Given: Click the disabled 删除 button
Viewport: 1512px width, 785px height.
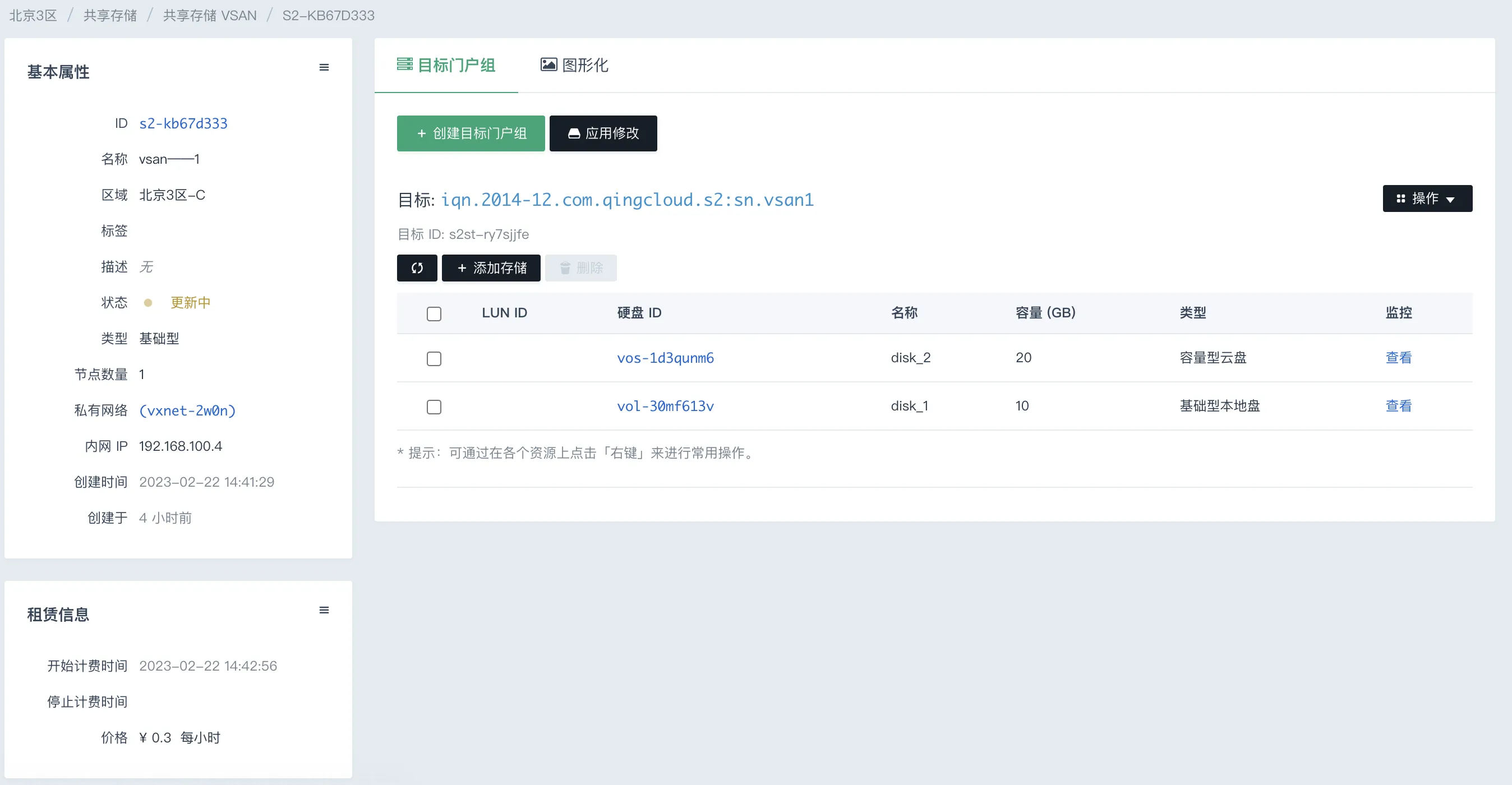Looking at the screenshot, I should tap(581, 268).
